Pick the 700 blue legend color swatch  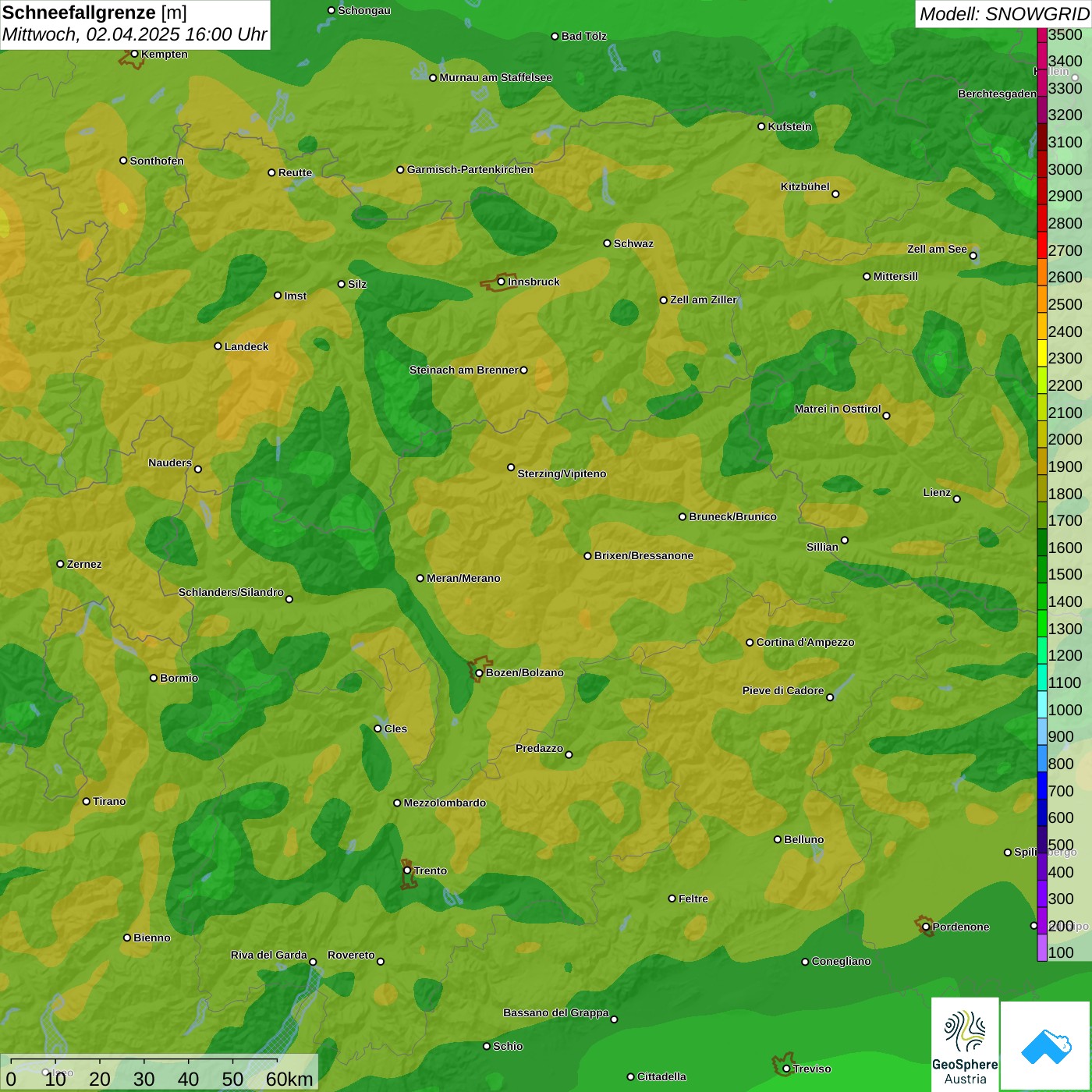[x=1042, y=791]
